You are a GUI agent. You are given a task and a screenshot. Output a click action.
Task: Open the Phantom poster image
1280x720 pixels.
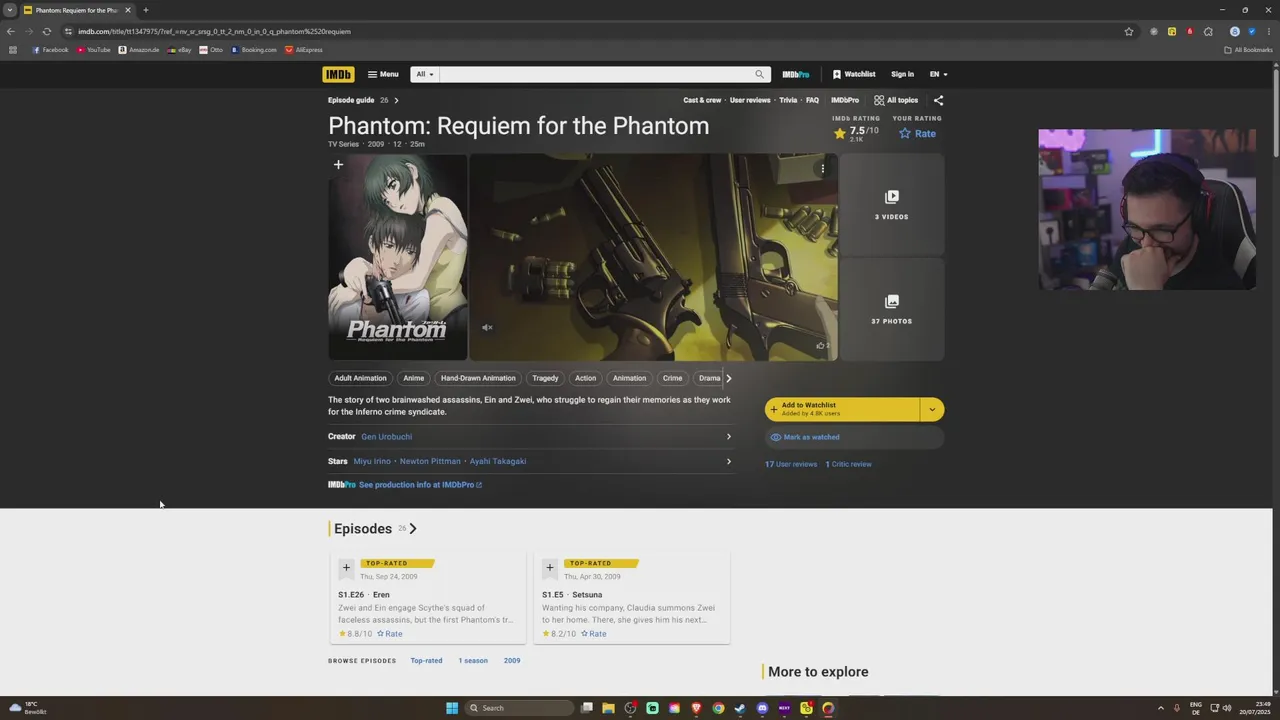tap(398, 257)
